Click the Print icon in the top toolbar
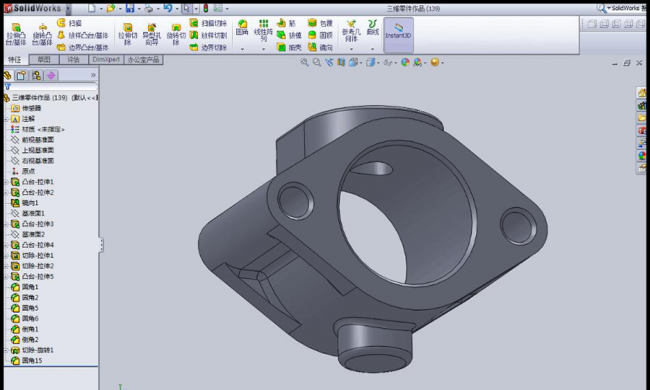 click(x=148, y=8)
